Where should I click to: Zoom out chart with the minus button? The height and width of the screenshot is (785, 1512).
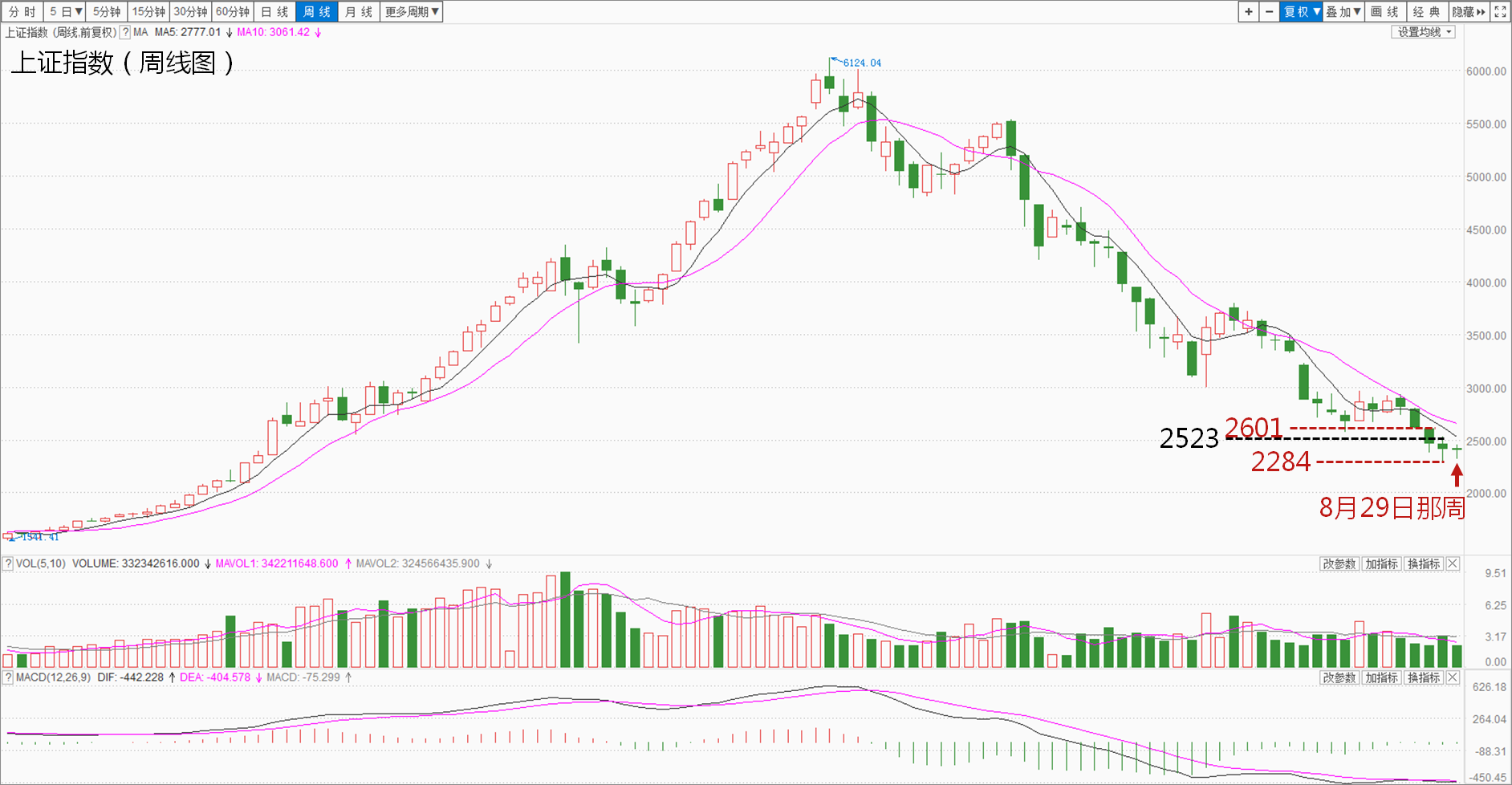click(1269, 12)
